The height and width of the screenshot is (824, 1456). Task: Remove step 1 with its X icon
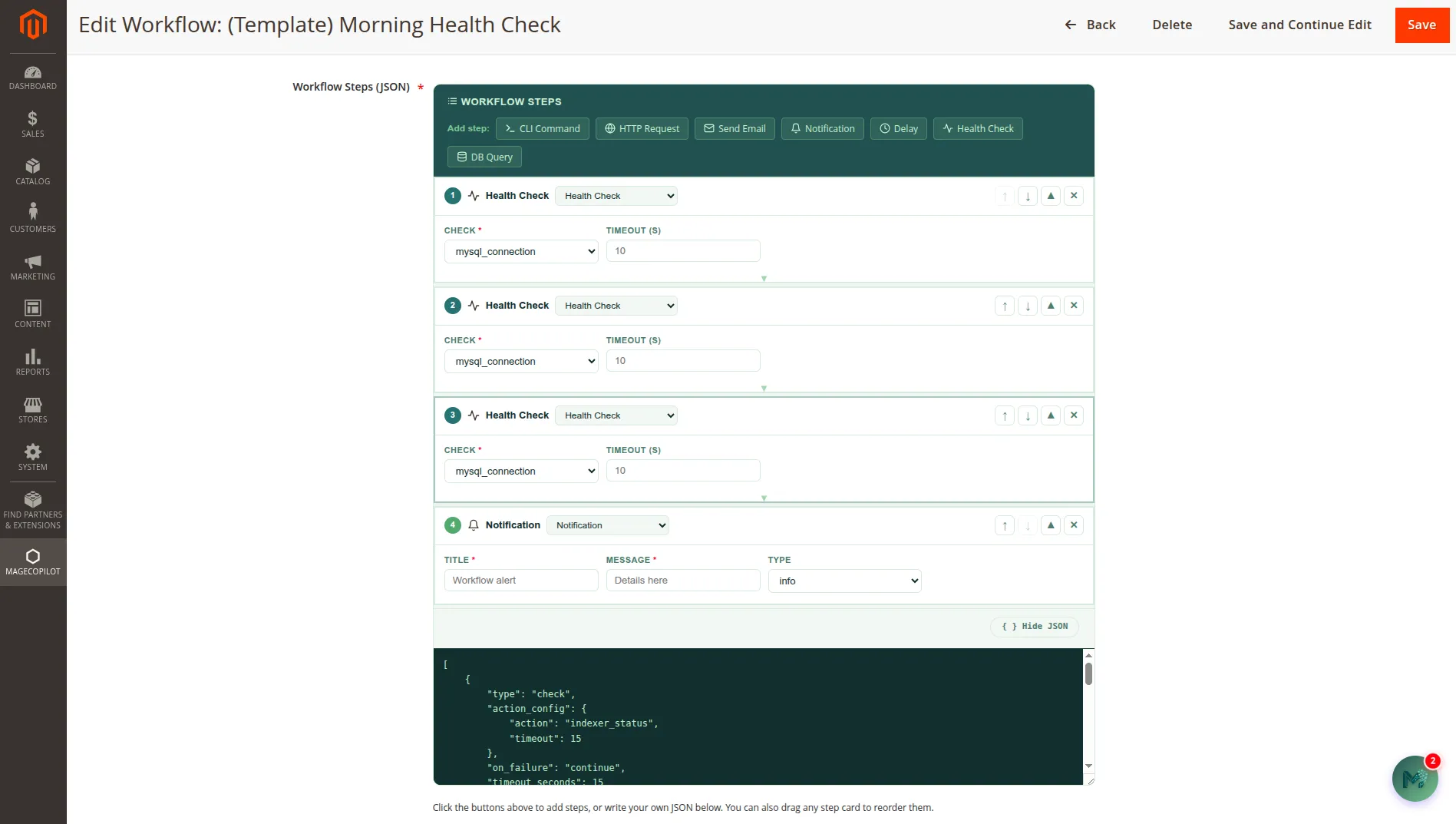[1074, 196]
